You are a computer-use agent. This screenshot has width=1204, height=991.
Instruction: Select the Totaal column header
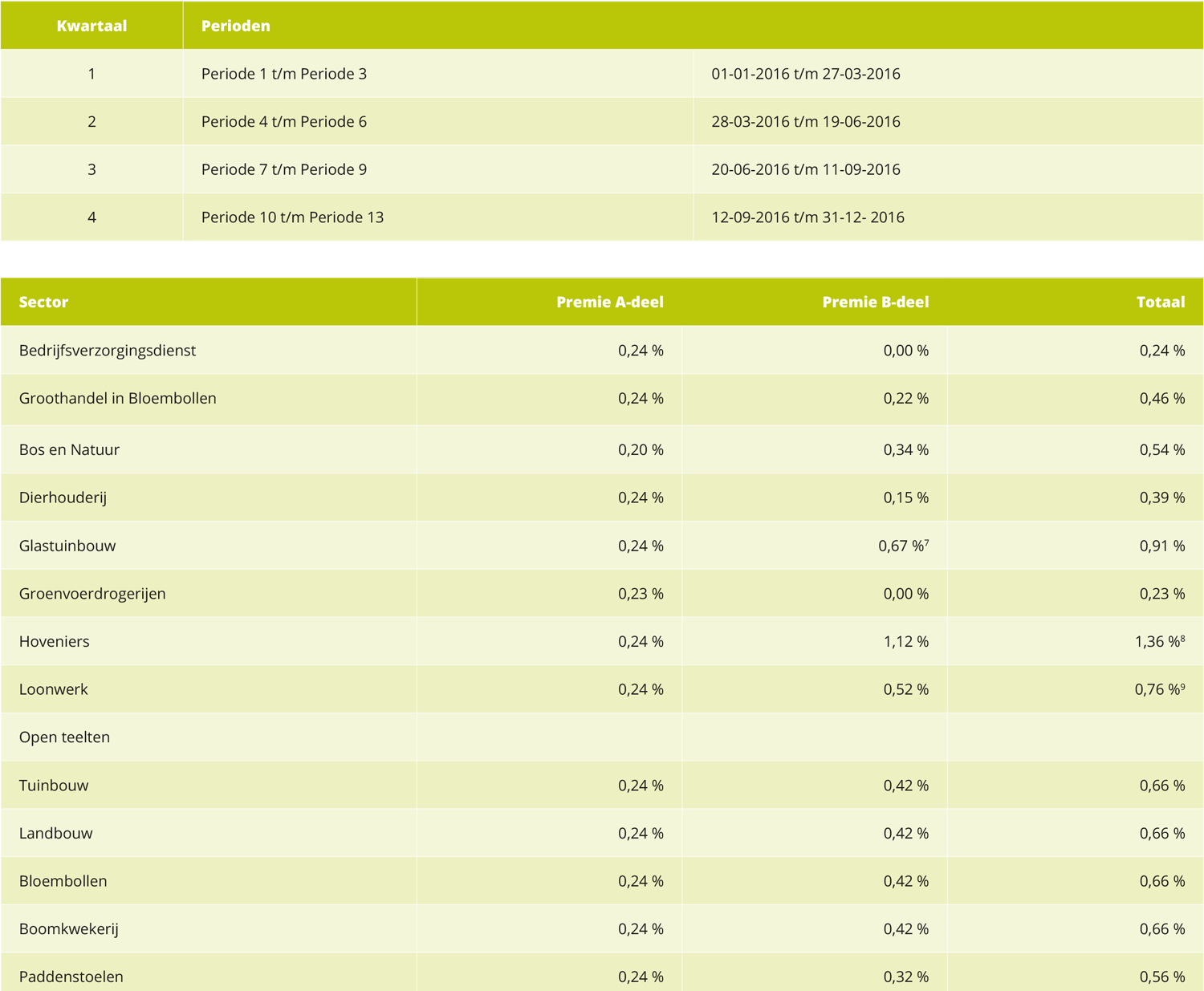pyautogui.click(x=1160, y=303)
